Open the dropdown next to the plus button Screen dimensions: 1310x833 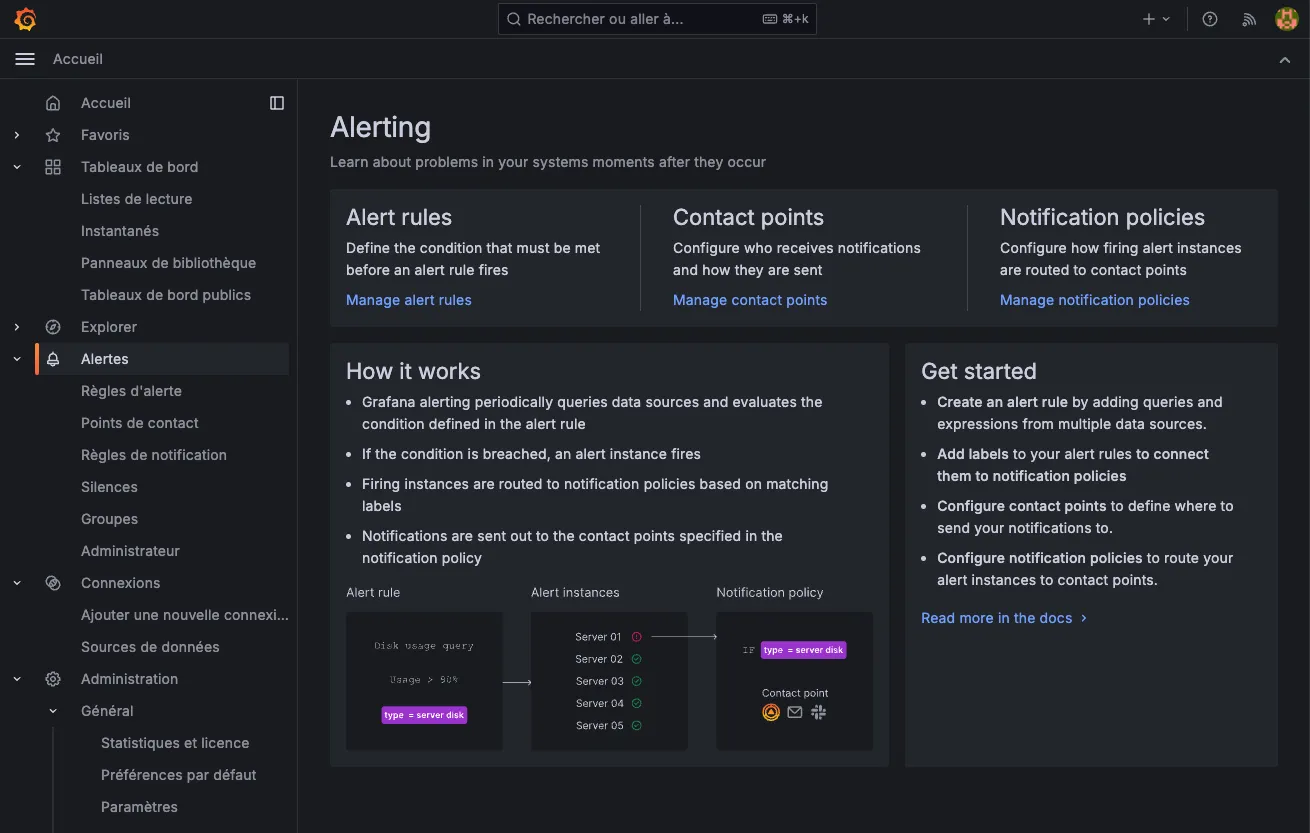pyautogui.click(x=1166, y=18)
